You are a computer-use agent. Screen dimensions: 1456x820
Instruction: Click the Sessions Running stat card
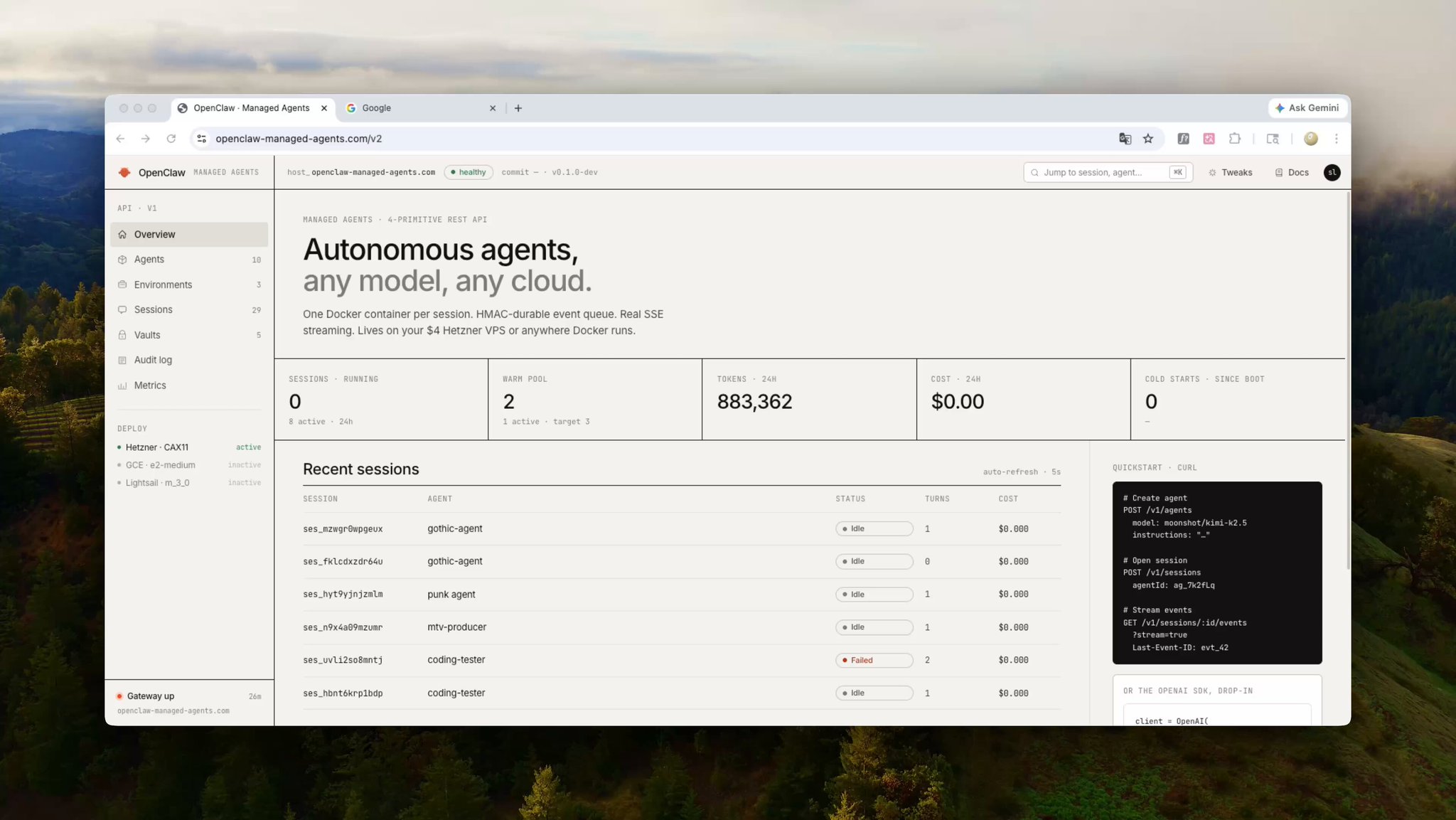point(381,399)
